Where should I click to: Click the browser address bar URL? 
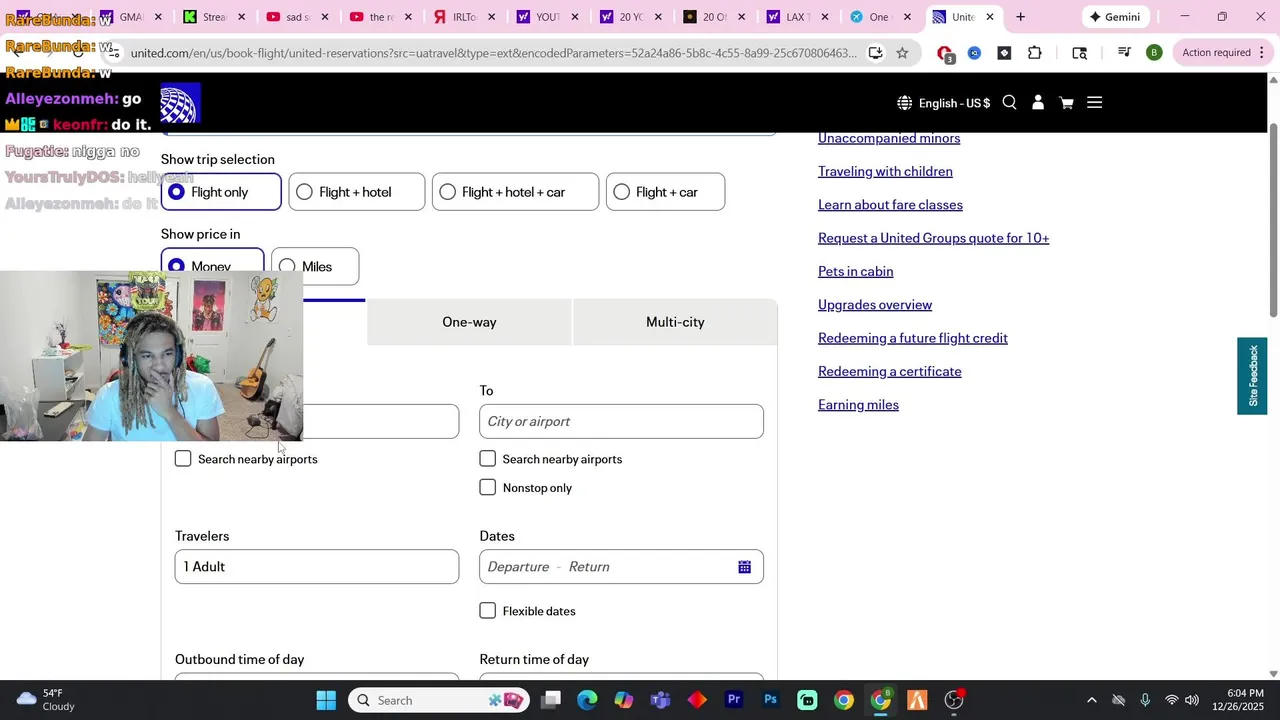click(x=493, y=53)
